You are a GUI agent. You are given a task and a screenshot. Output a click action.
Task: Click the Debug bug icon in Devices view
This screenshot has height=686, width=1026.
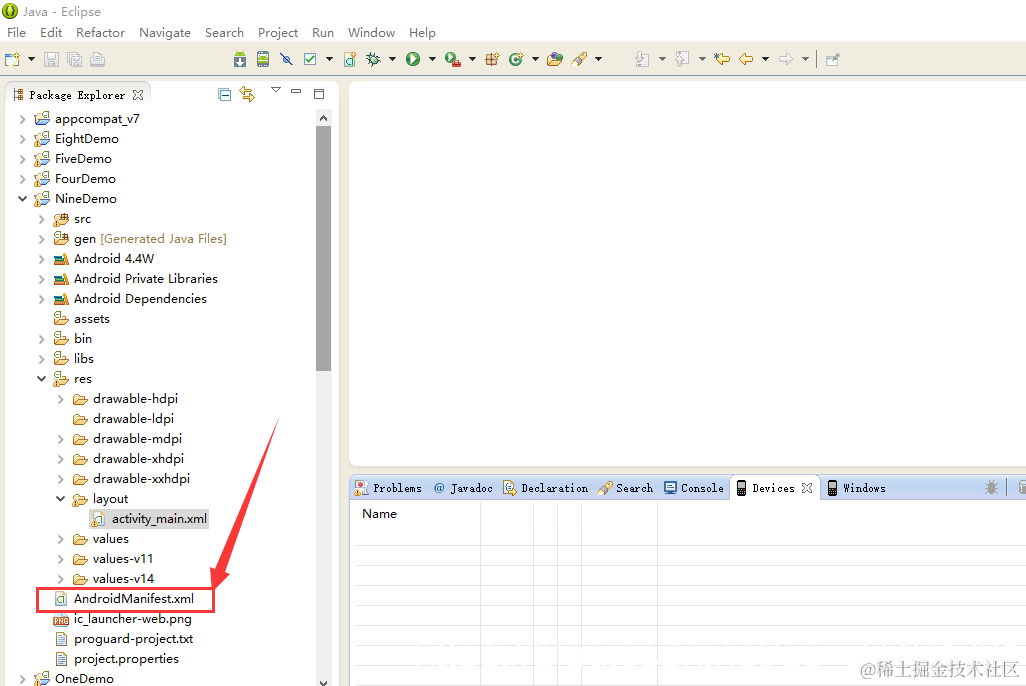pyautogui.click(x=991, y=488)
